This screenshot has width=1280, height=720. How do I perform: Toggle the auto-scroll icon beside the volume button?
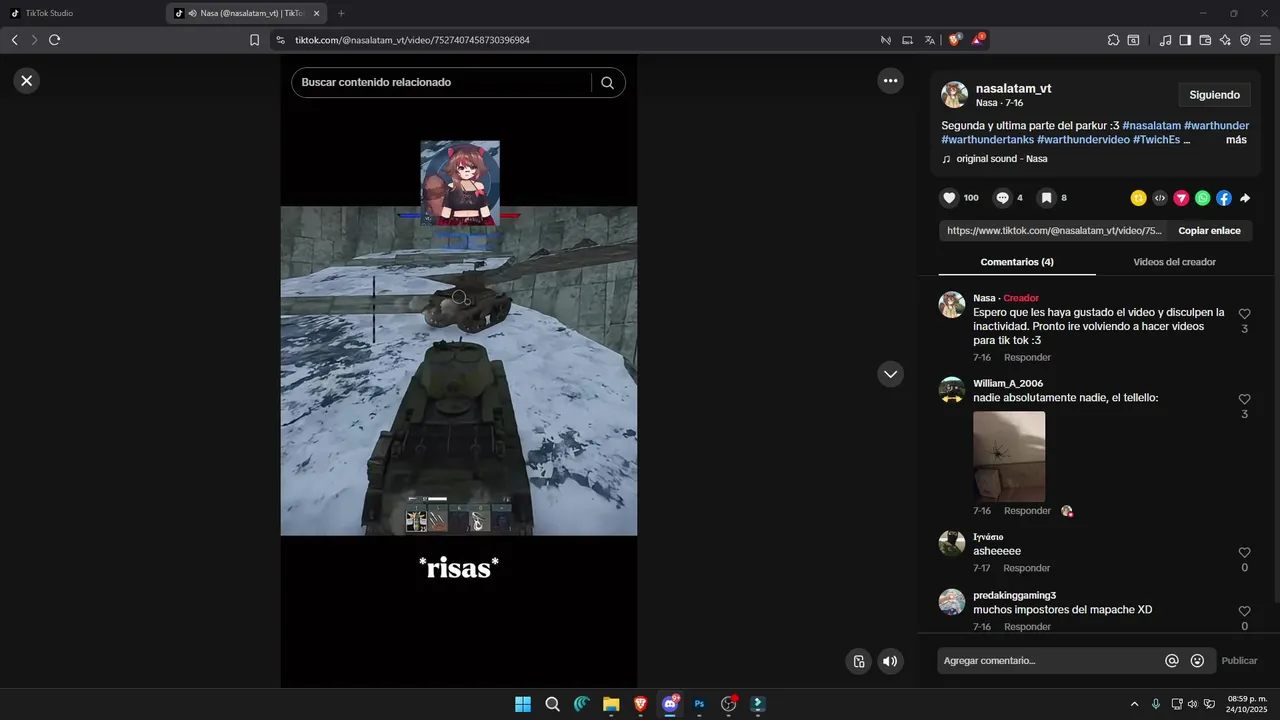pyautogui.click(x=858, y=661)
